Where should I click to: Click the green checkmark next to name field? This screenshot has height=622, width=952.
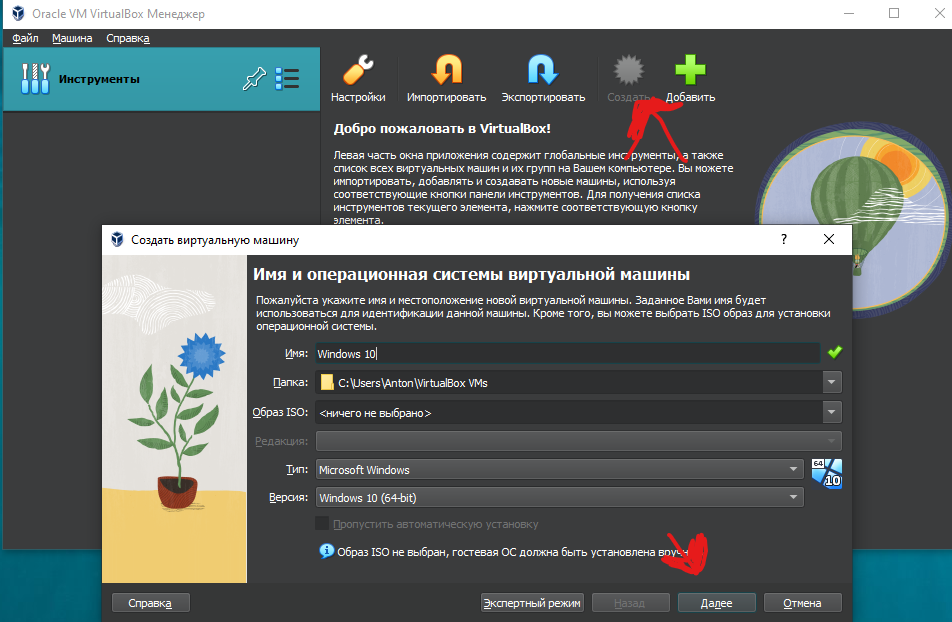(x=835, y=352)
